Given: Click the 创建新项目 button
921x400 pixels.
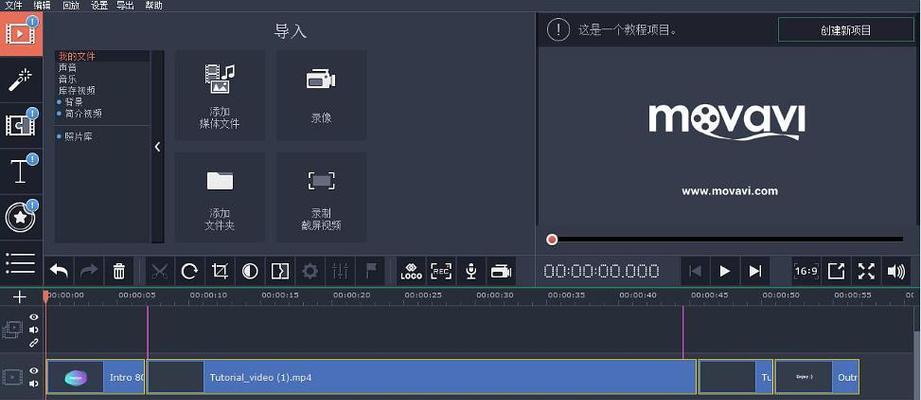Looking at the screenshot, I should [x=846, y=31].
